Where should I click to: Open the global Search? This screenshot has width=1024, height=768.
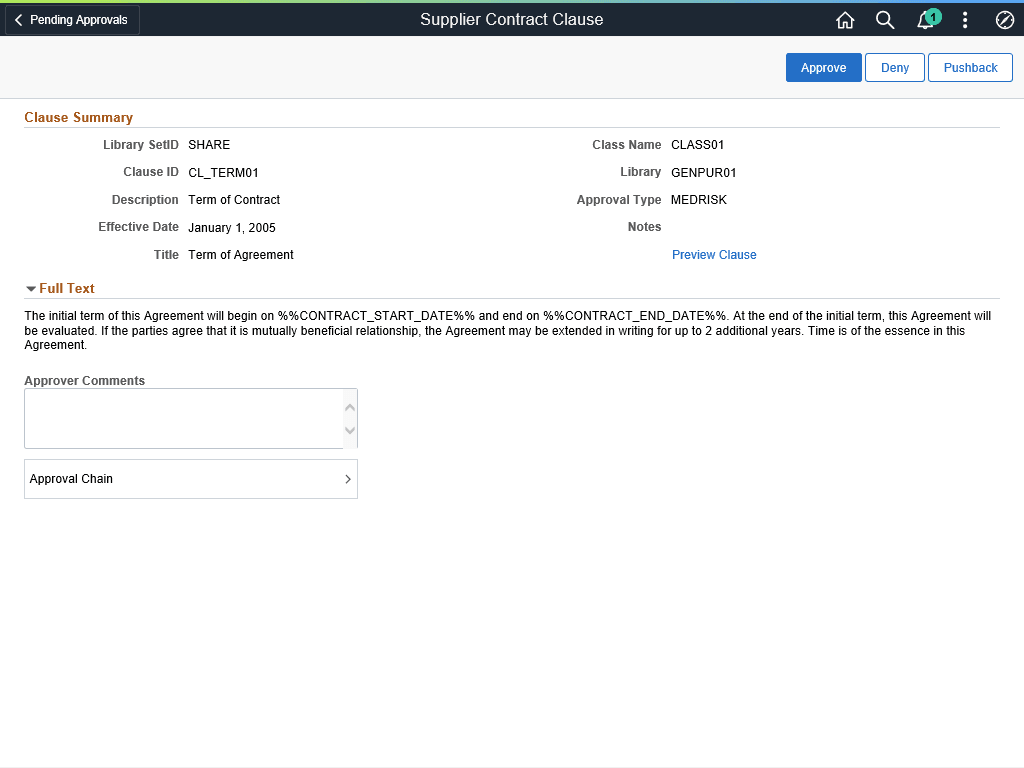[885, 20]
